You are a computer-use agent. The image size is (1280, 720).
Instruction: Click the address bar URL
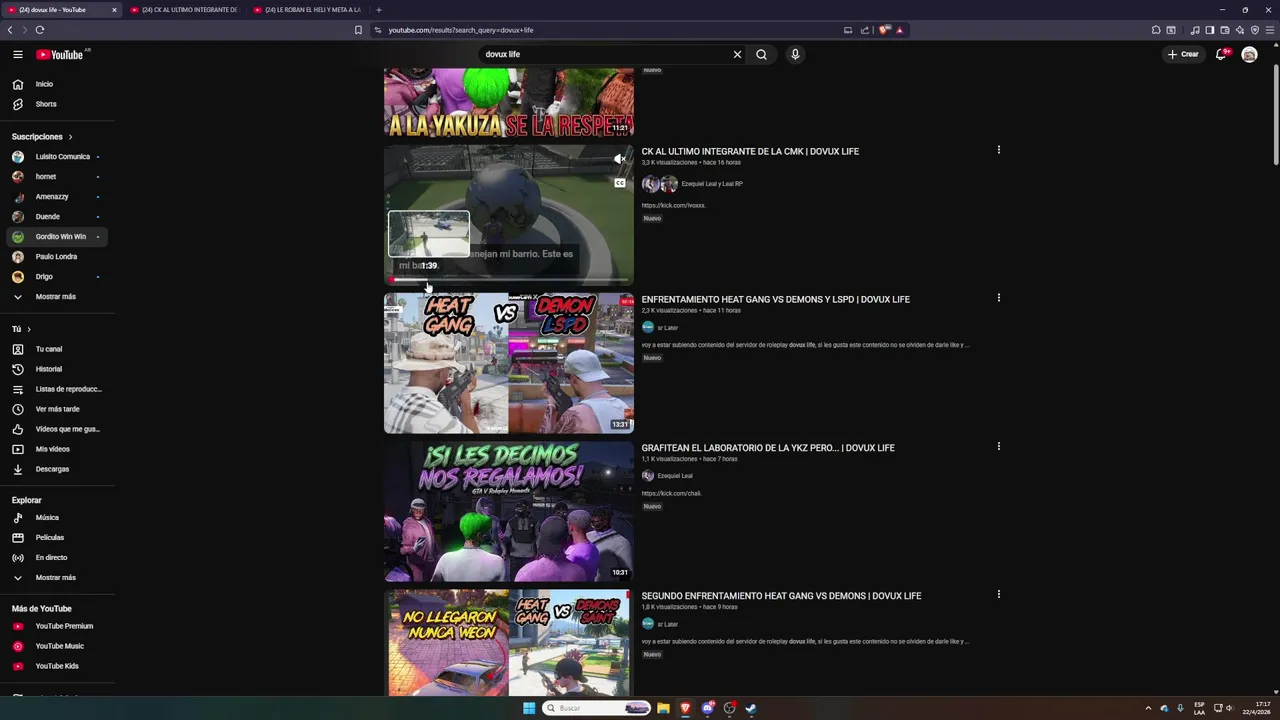click(x=461, y=30)
